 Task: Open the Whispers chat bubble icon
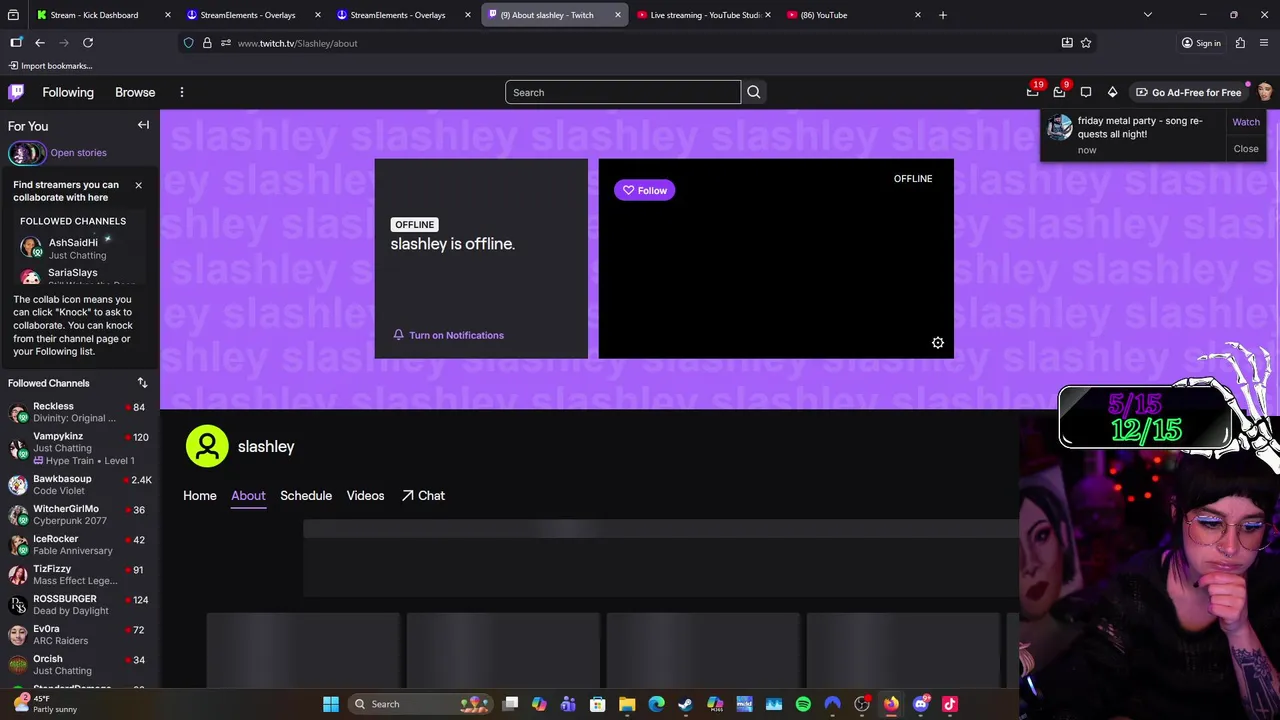[1086, 92]
